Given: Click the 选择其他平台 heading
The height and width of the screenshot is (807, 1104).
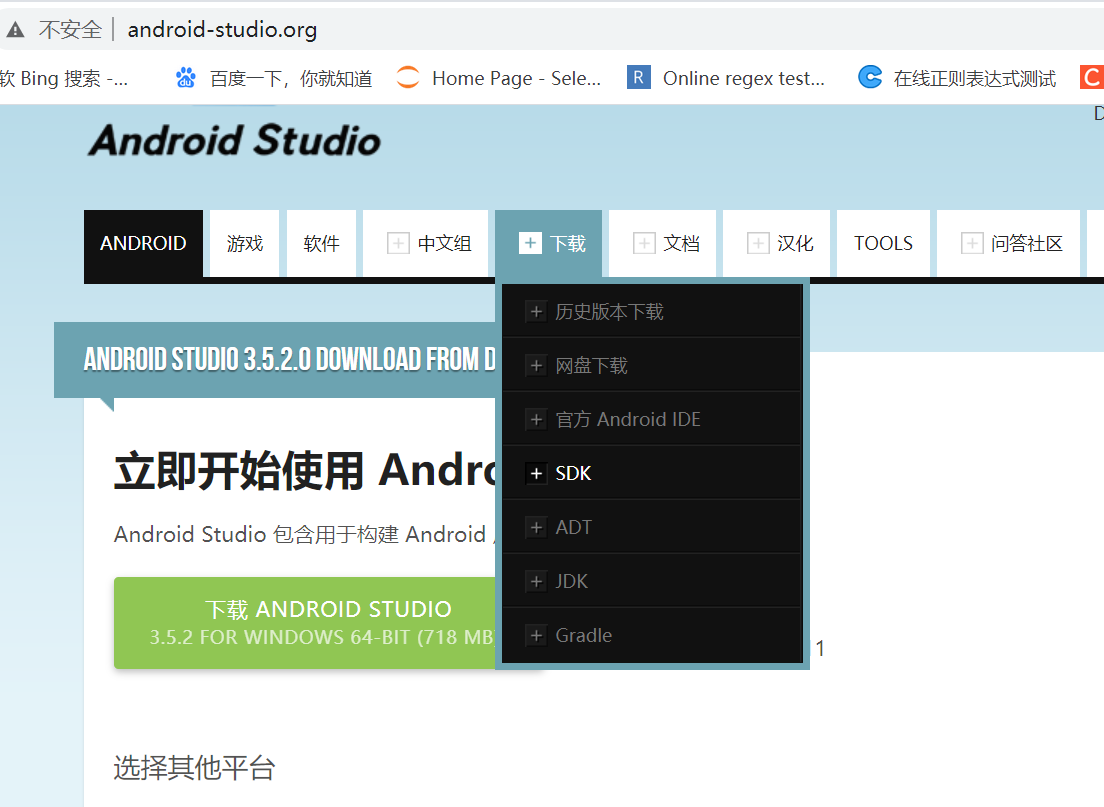Looking at the screenshot, I should [194, 768].
